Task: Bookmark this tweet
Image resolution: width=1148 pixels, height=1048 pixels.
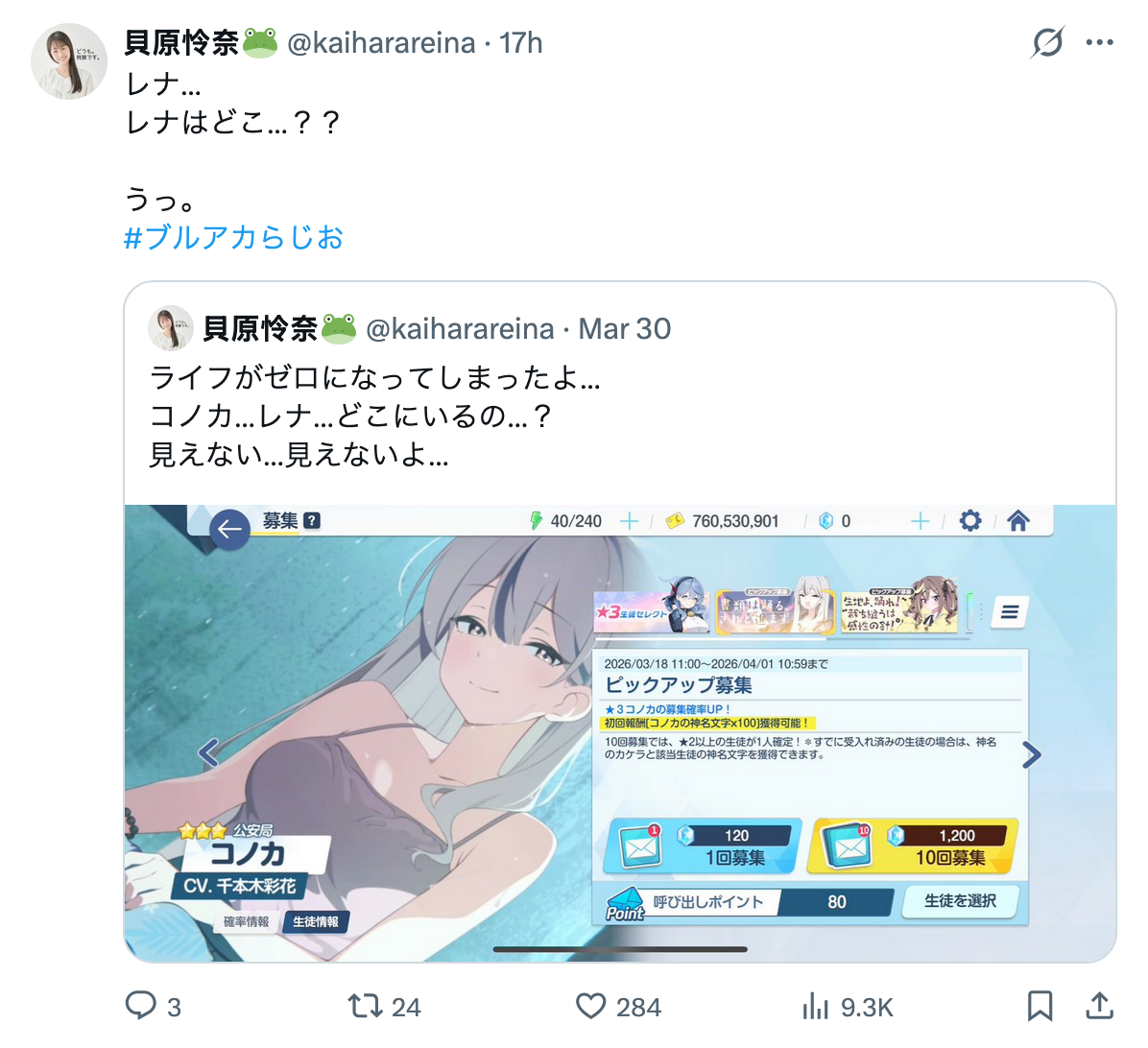Action: click(1040, 1006)
